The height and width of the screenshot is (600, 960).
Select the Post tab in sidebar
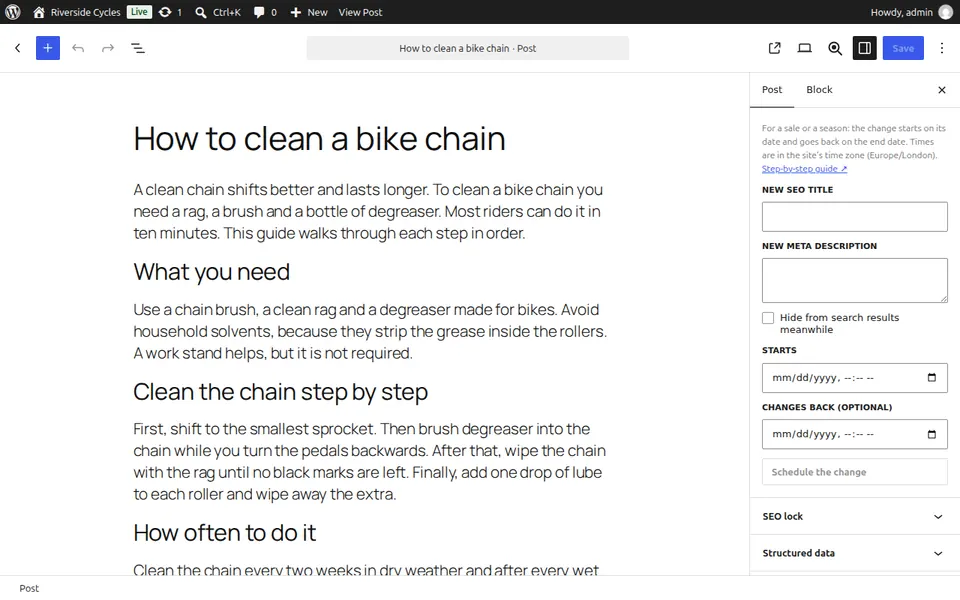click(772, 90)
